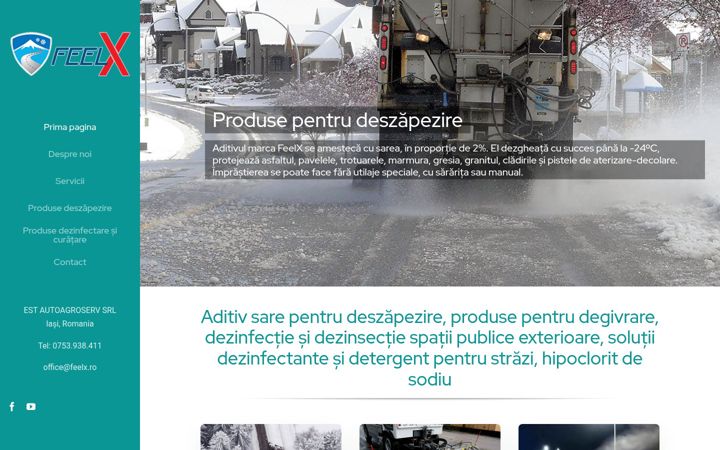Click the slider heading Produse pentru deszăpezire
Viewport: 720px width, 450px height.
click(337, 120)
